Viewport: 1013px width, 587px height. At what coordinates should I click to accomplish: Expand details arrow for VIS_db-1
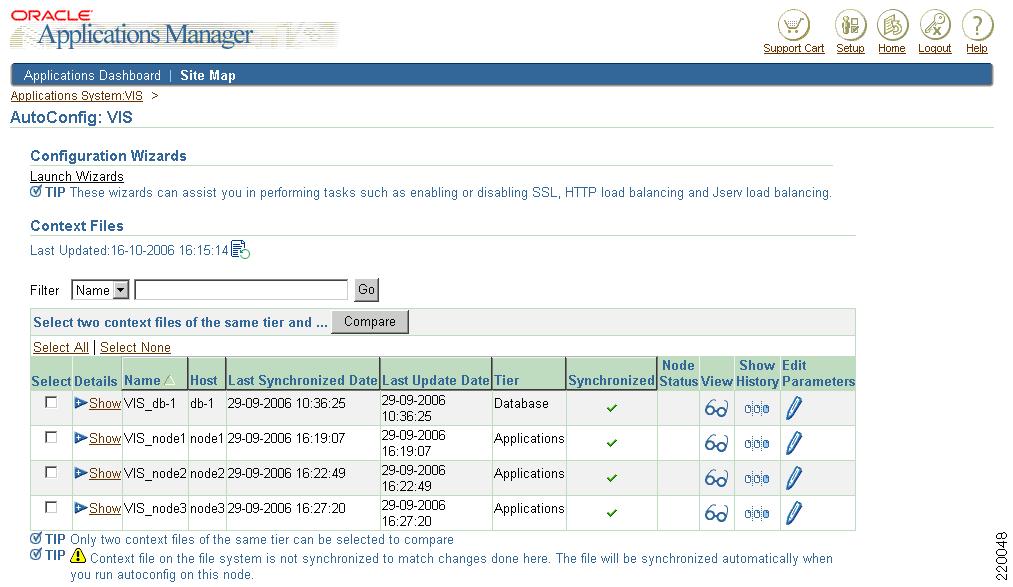coord(81,403)
